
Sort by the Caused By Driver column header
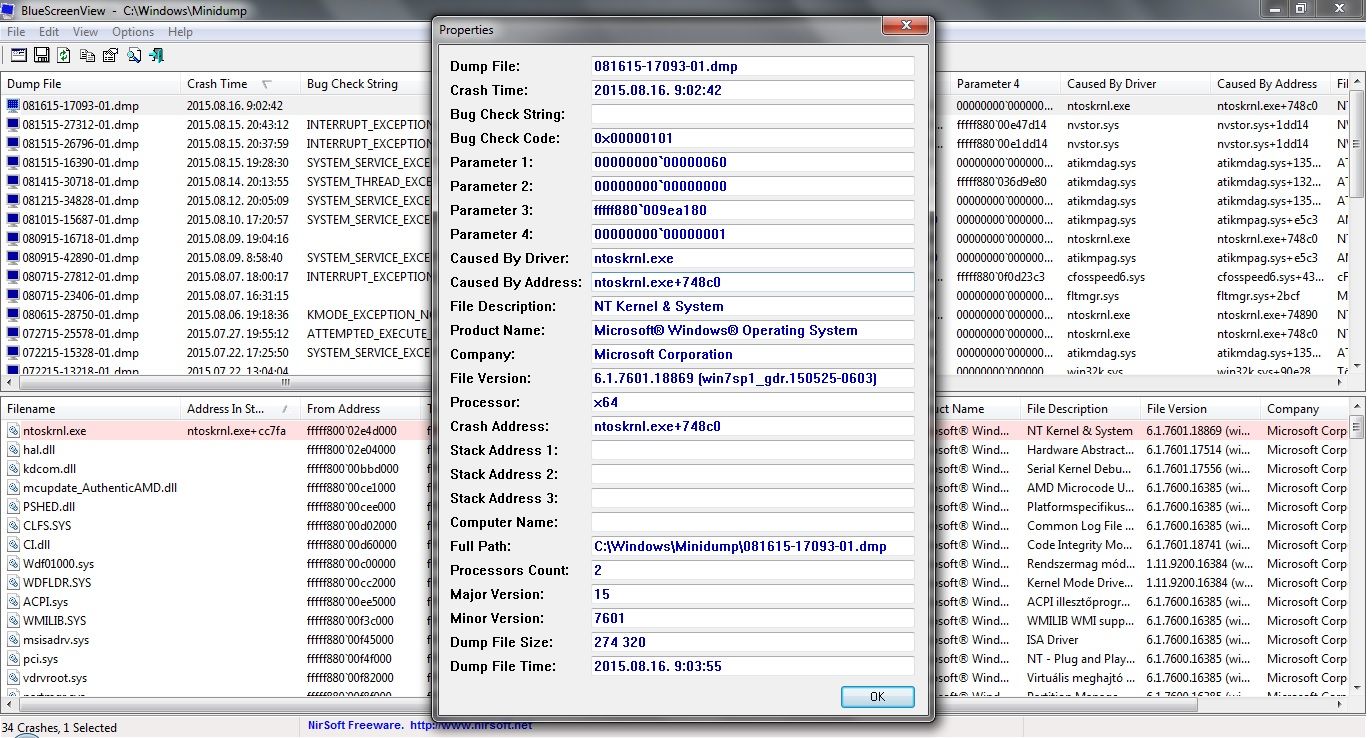(1135, 84)
